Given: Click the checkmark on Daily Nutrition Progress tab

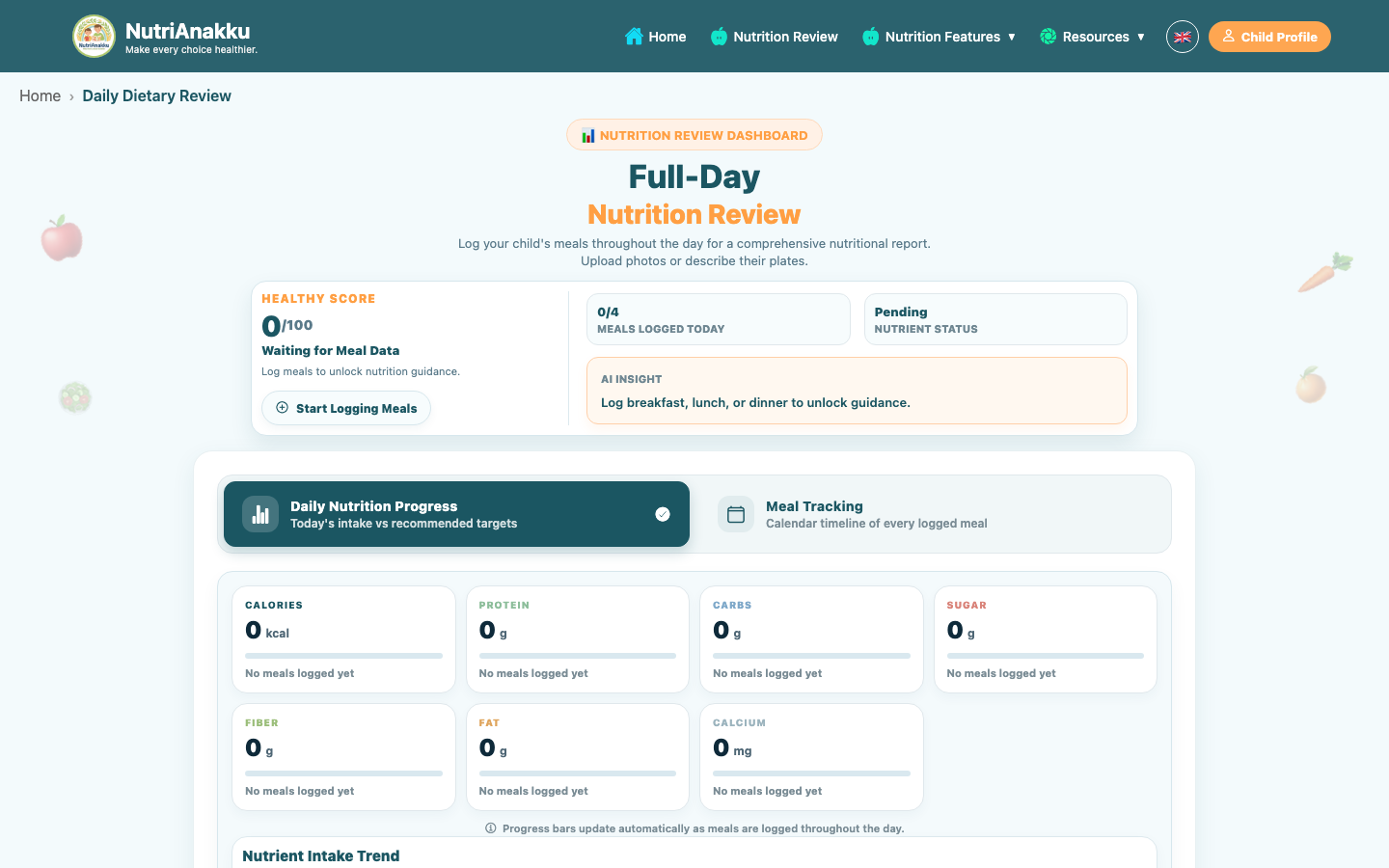Looking at the screenshot, I should [x=663, y=514].
